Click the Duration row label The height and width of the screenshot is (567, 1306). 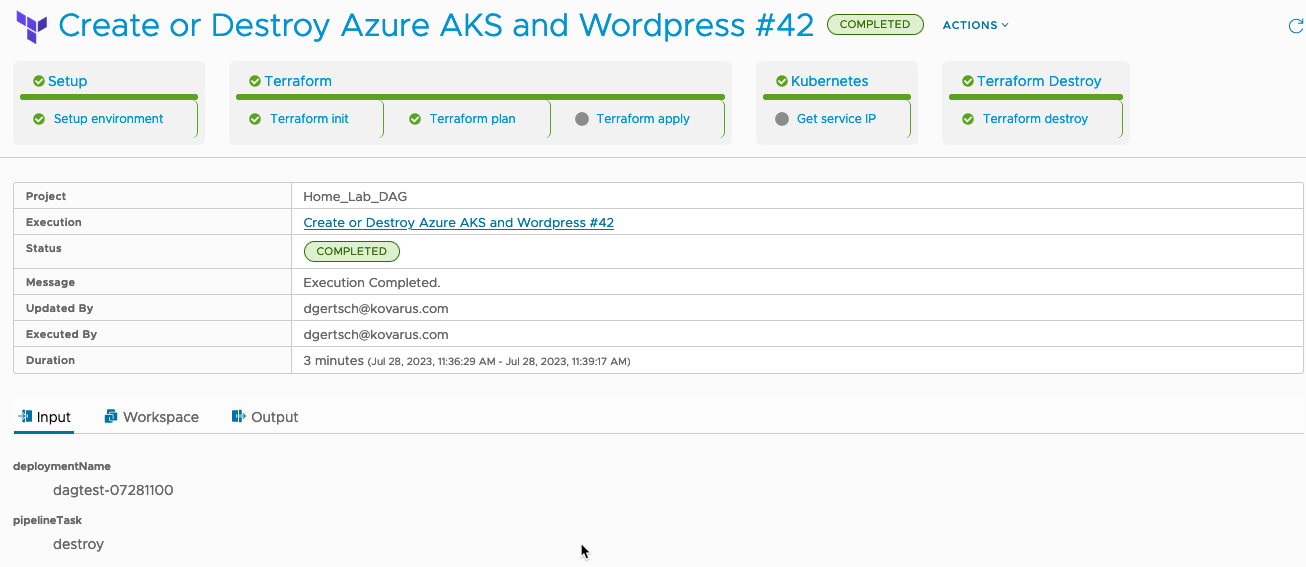50,361
